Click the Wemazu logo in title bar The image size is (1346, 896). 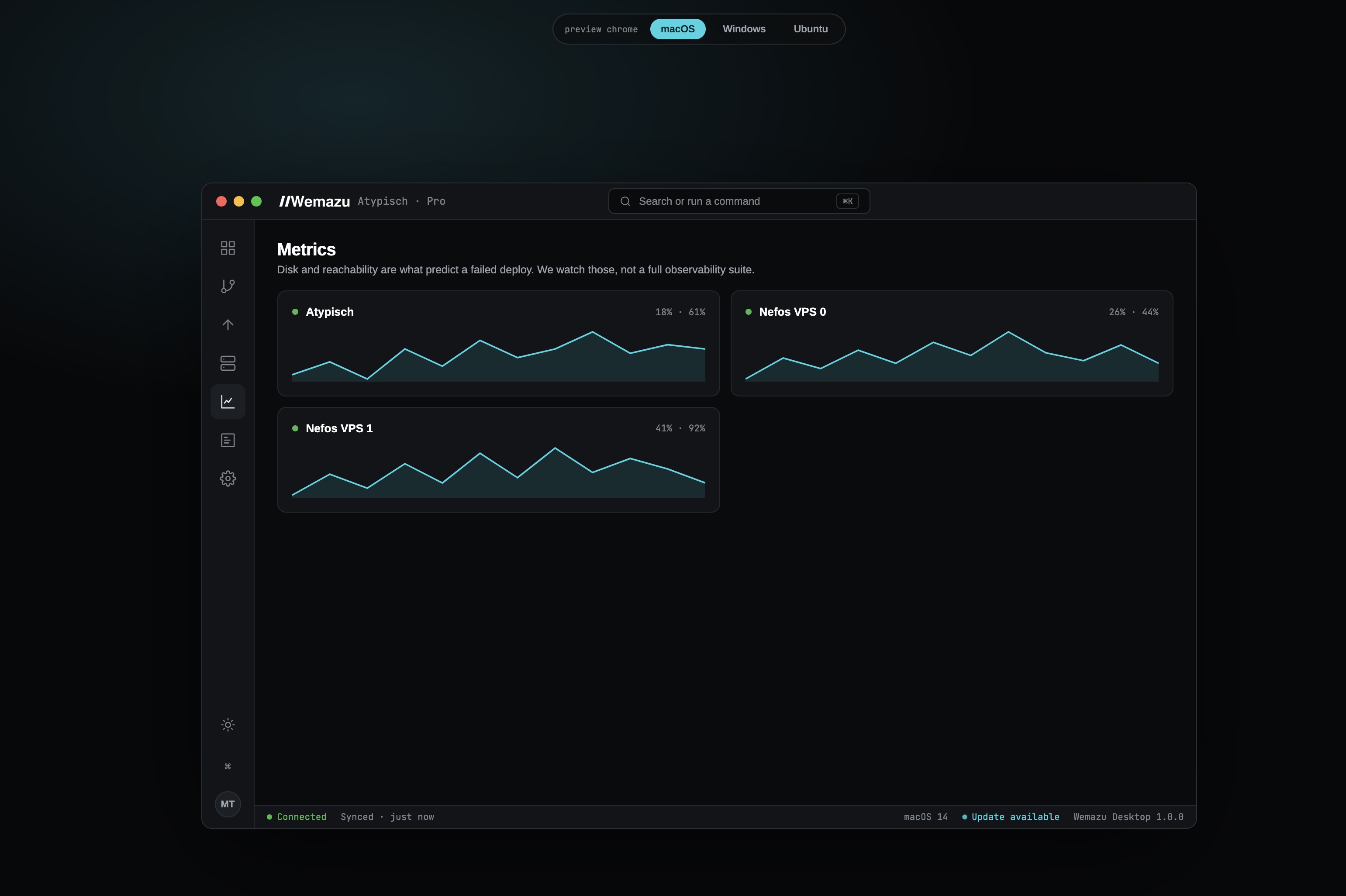[314, 201]
